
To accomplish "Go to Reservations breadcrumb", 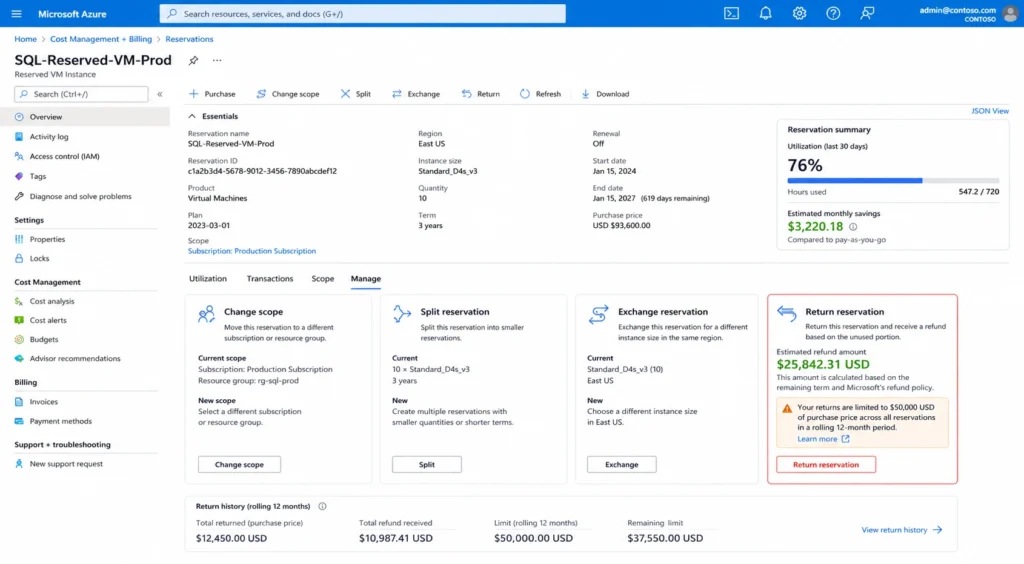I will pos(189,39).
